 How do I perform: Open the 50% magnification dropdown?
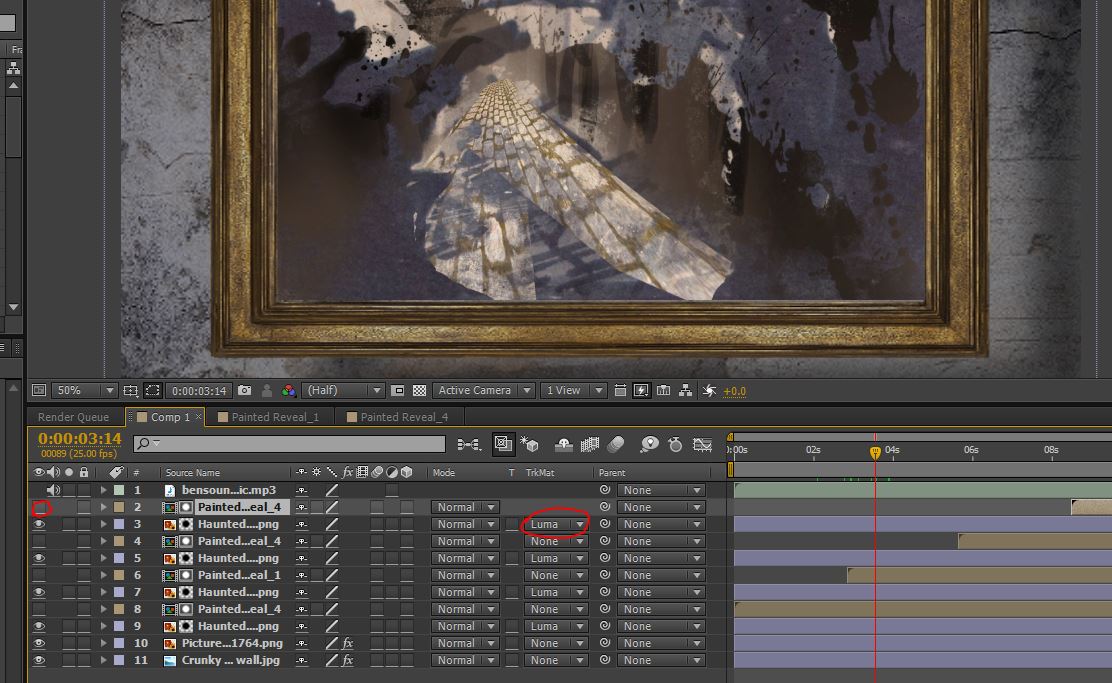[x=84, y=391]
